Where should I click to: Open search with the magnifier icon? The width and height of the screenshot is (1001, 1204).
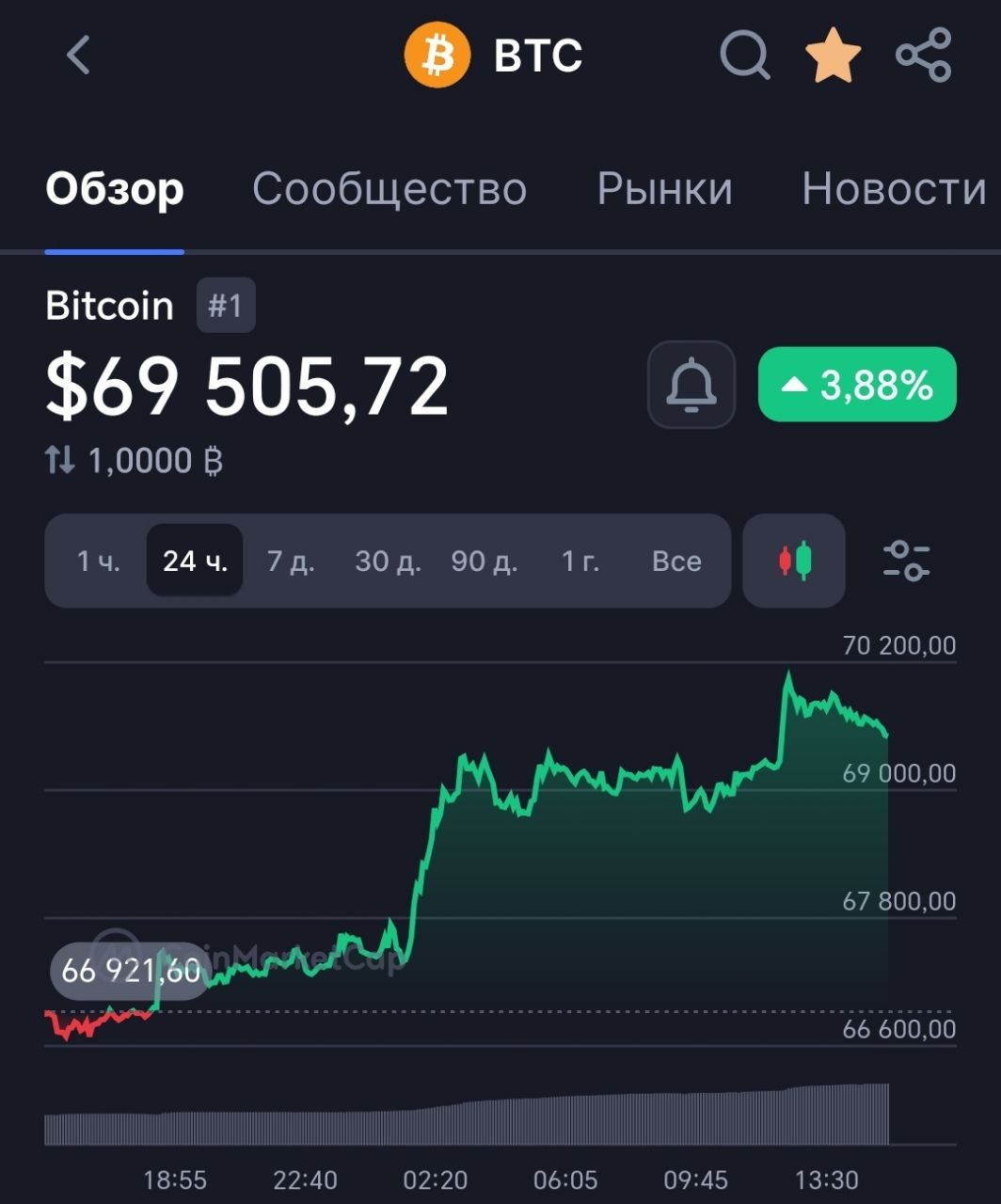[744, 55]
